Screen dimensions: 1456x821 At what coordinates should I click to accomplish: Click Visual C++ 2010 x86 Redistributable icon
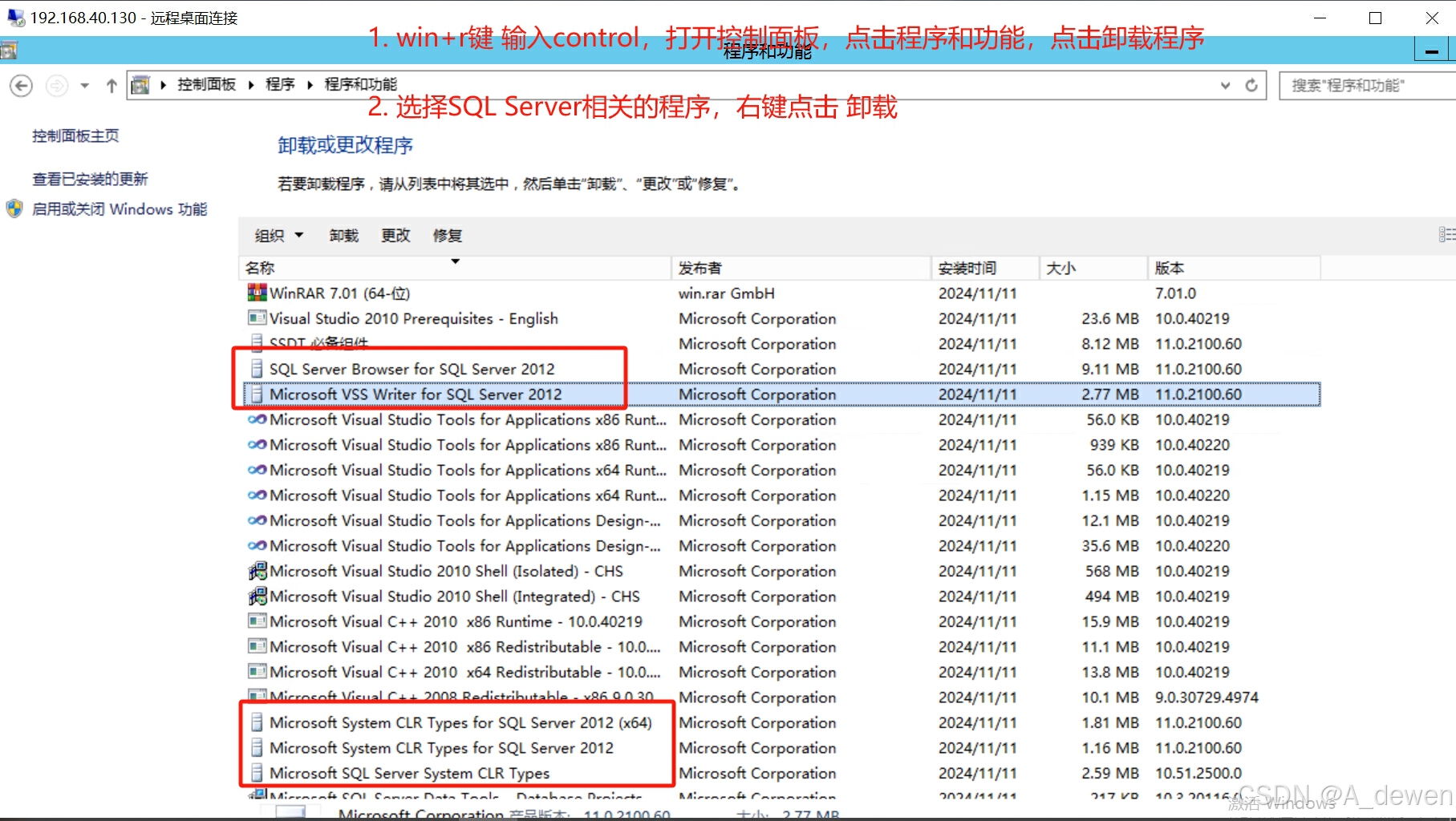[x=257, y=647]
